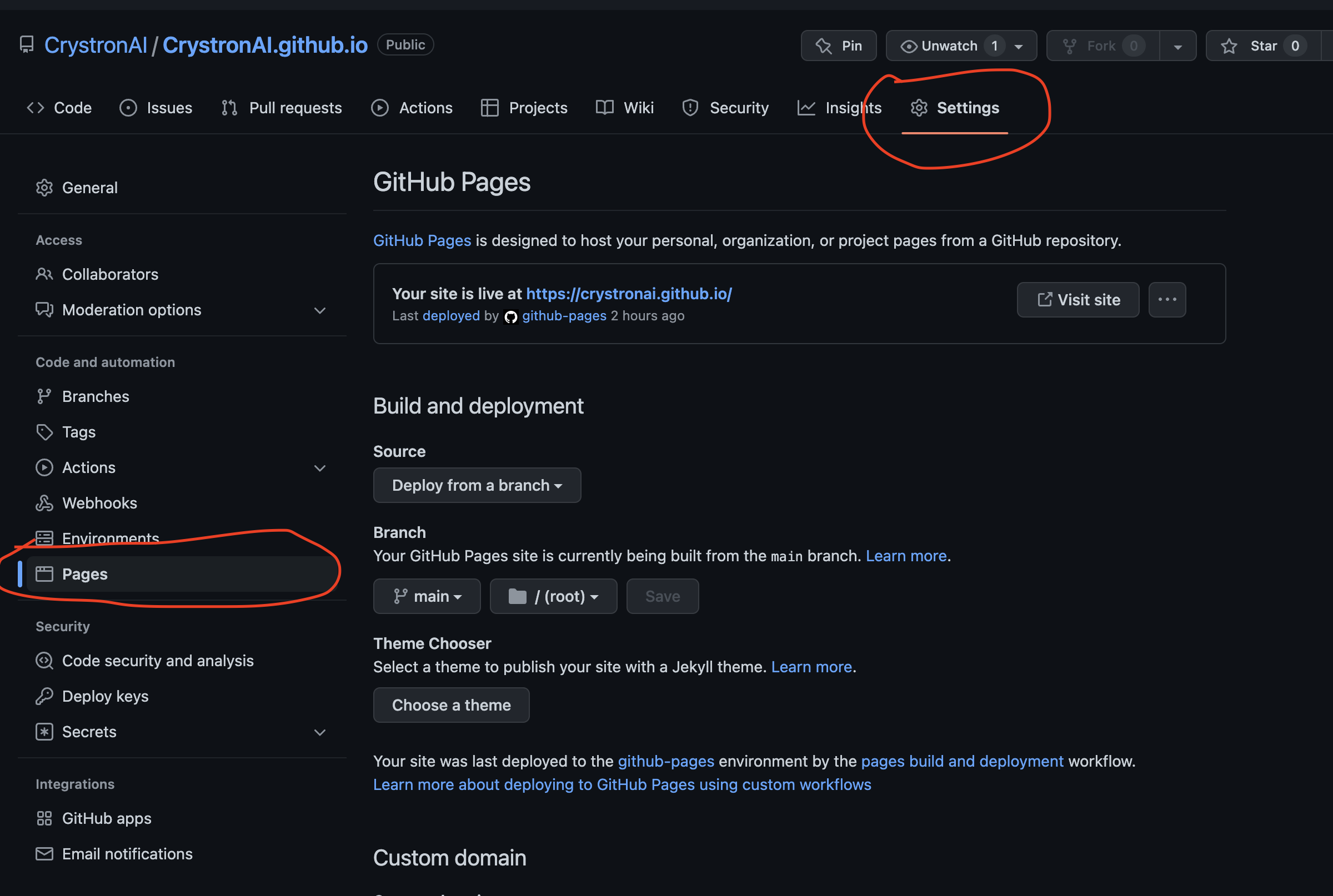The height and width of the screenshot is (896, 1333).
Task: Open the Unwatch dropdown arrow
Action: point(1019,46)
